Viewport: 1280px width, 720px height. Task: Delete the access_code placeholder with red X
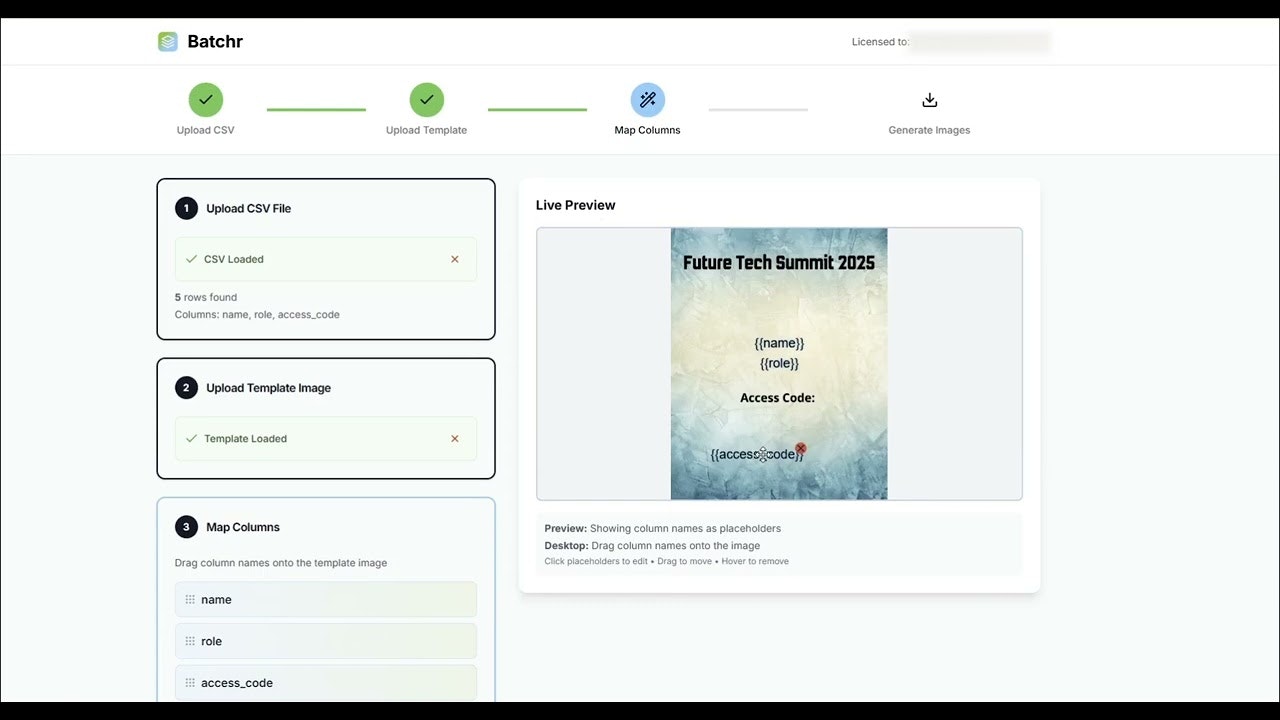pos(801,448)
